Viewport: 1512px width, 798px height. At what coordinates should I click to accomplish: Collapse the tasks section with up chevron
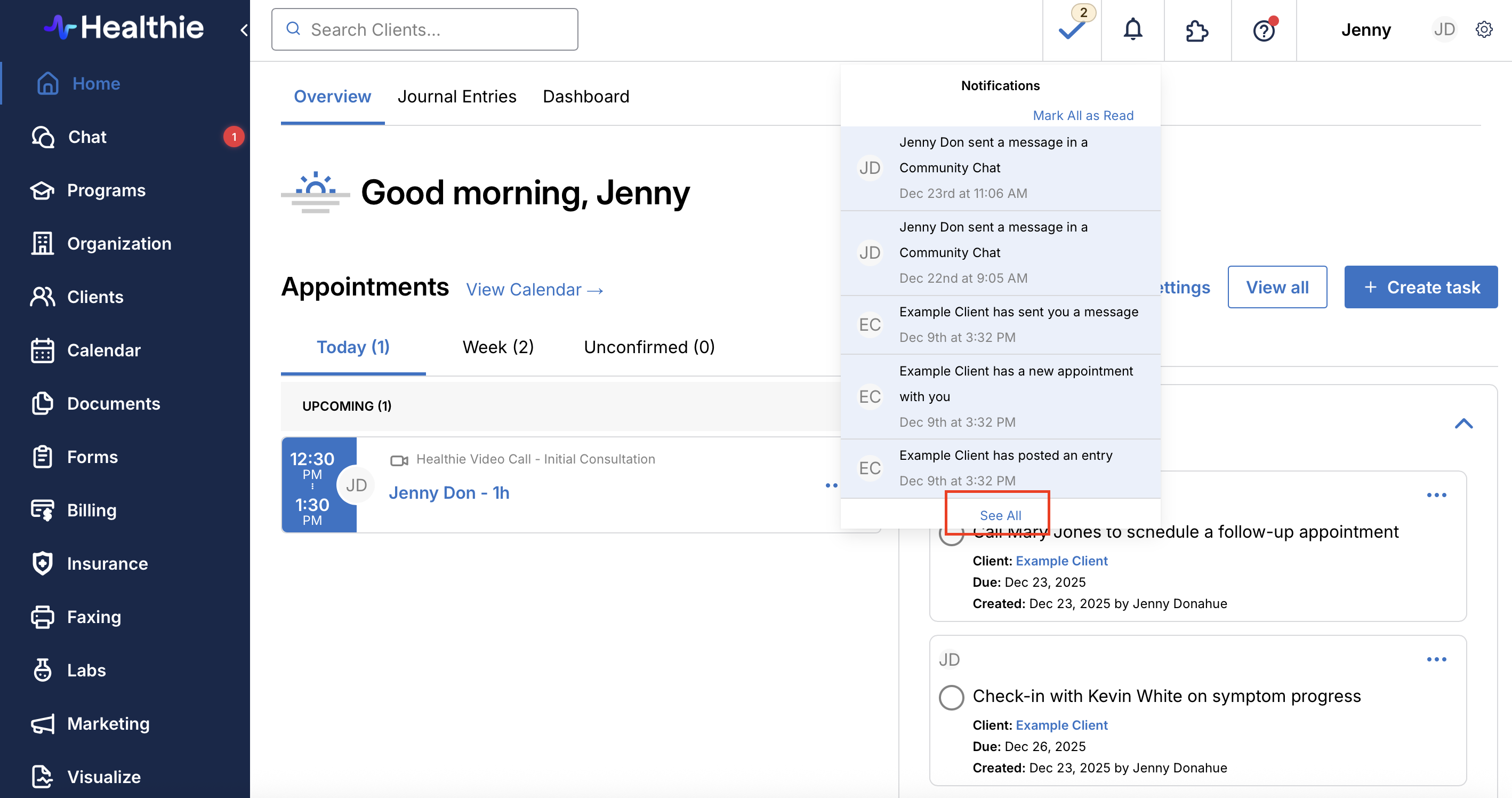(1463, 424)
